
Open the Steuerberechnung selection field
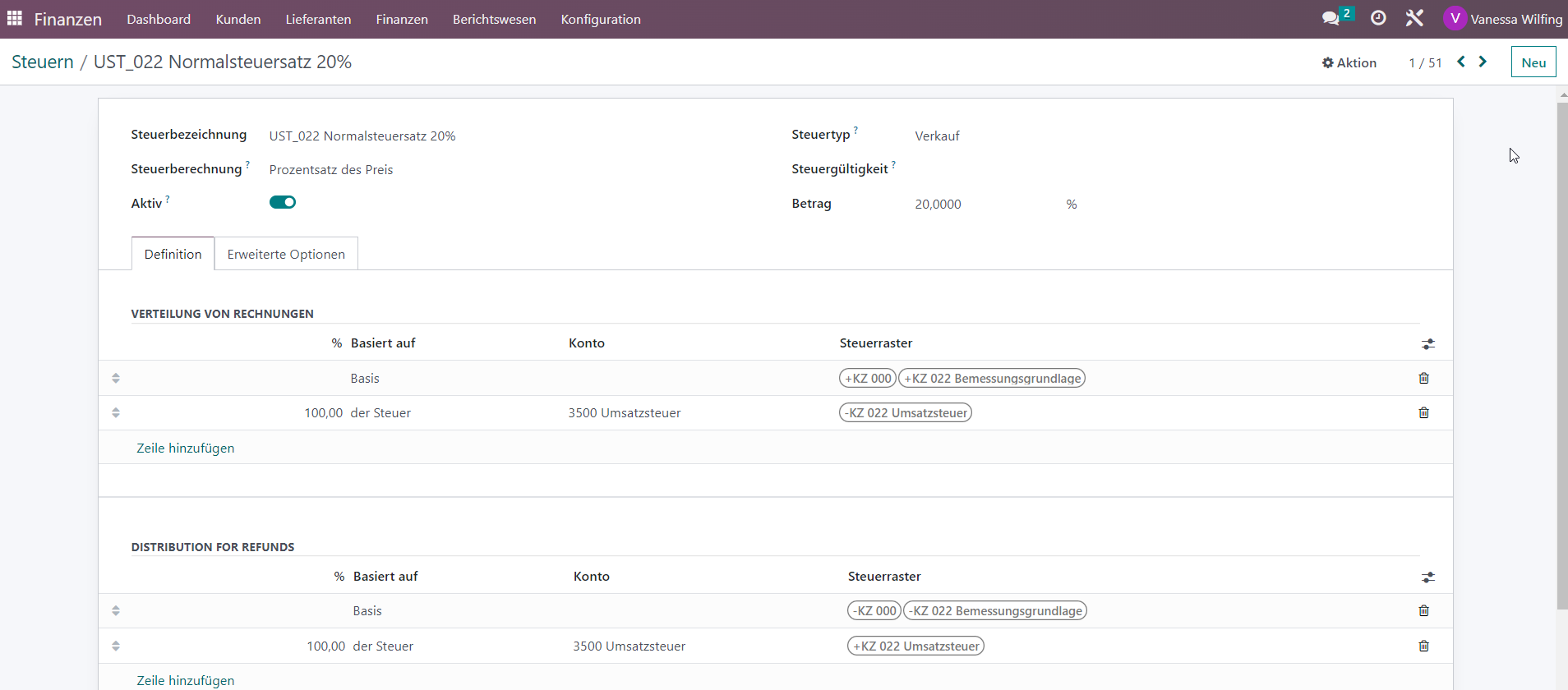click(331, 169)
